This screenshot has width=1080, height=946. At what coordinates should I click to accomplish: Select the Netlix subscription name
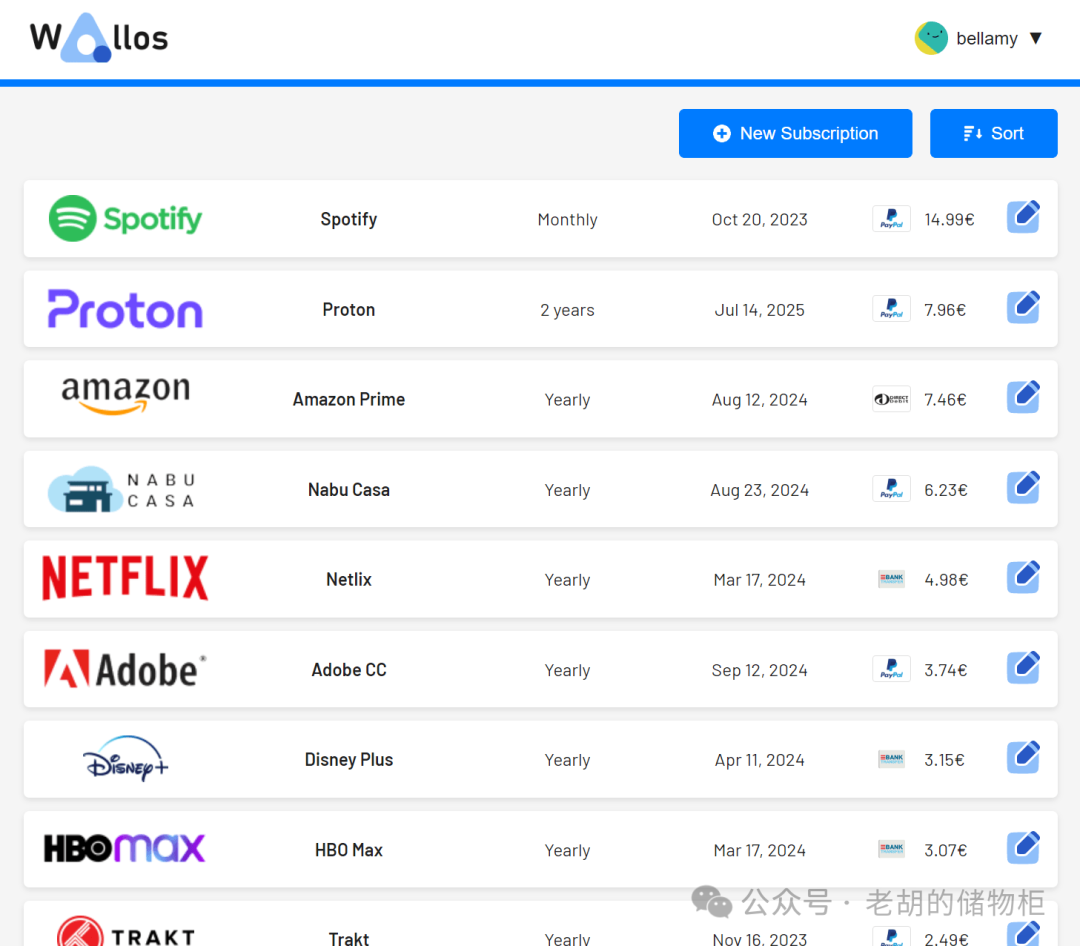349,579
